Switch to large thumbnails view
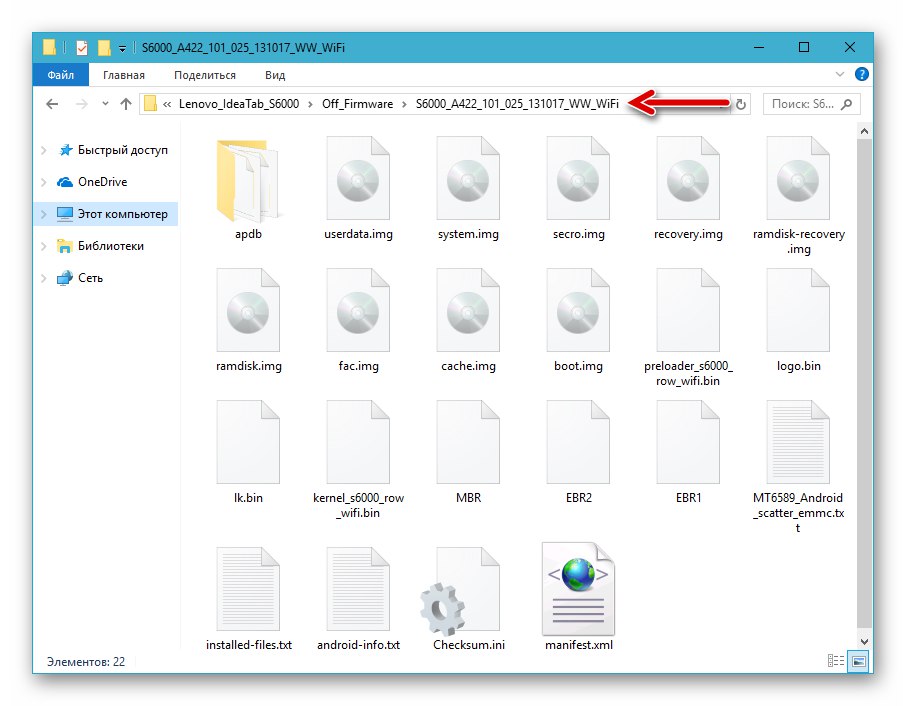The image size is (906, 706). click(x=858, y=661)
